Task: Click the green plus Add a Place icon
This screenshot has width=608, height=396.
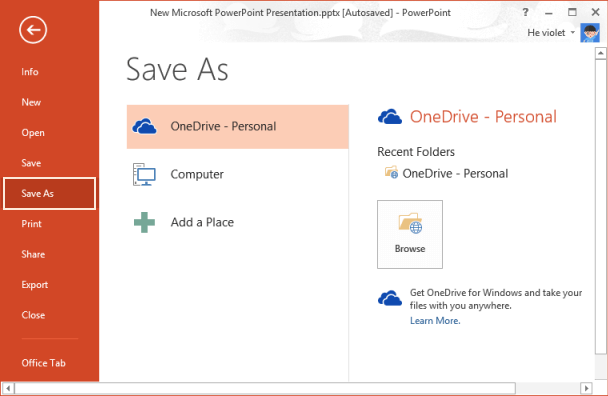Action: click(144, 222)
